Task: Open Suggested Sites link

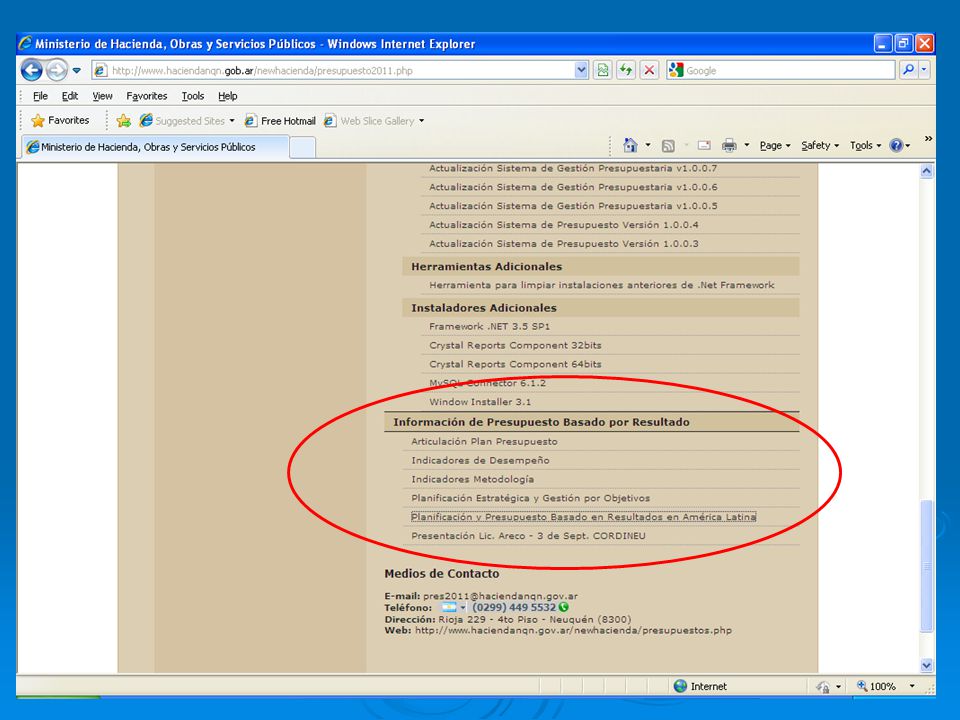Action: [182, 121]
